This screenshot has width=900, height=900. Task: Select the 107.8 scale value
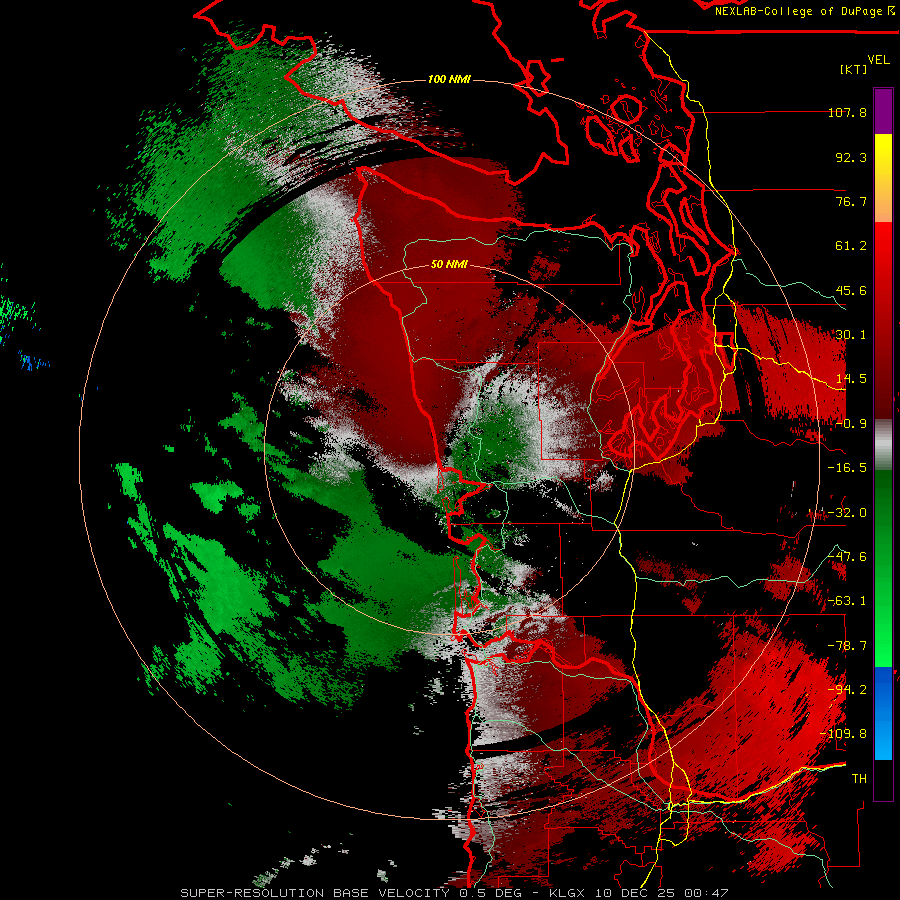(847, 112)
